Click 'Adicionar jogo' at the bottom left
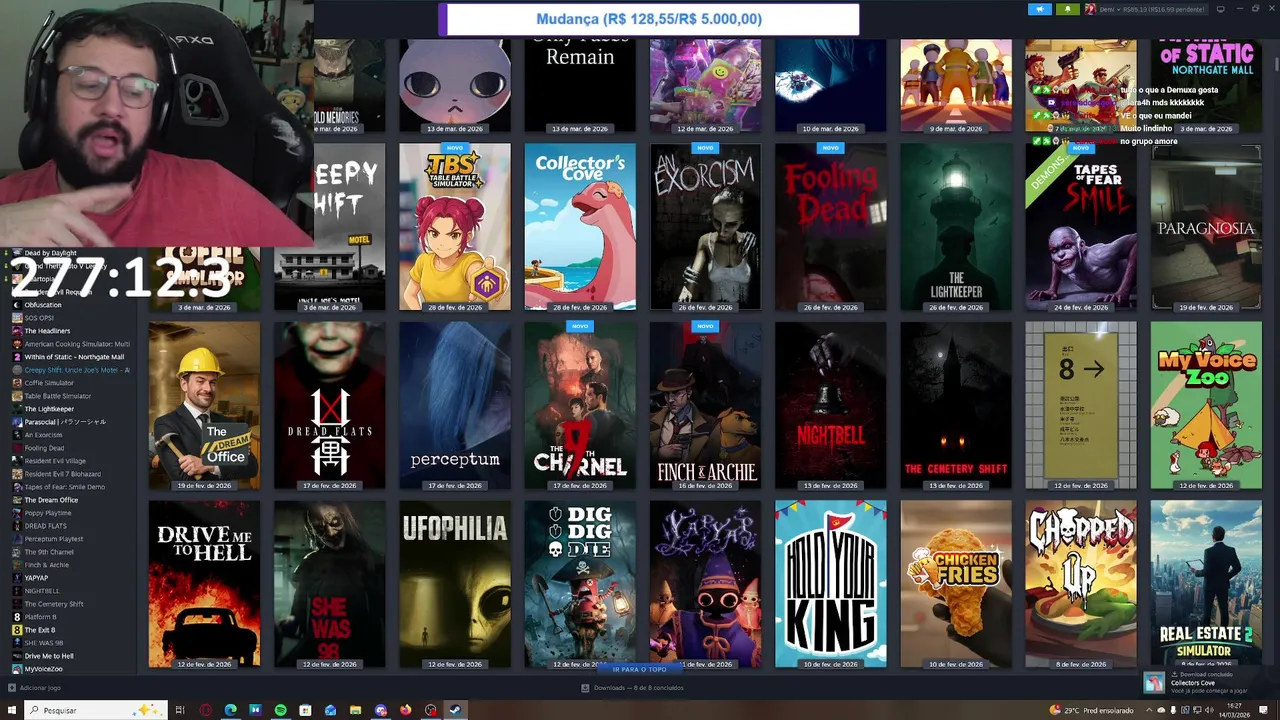Image resolution: width=1280 pixels, height=720 pixels. pos(34,688)
